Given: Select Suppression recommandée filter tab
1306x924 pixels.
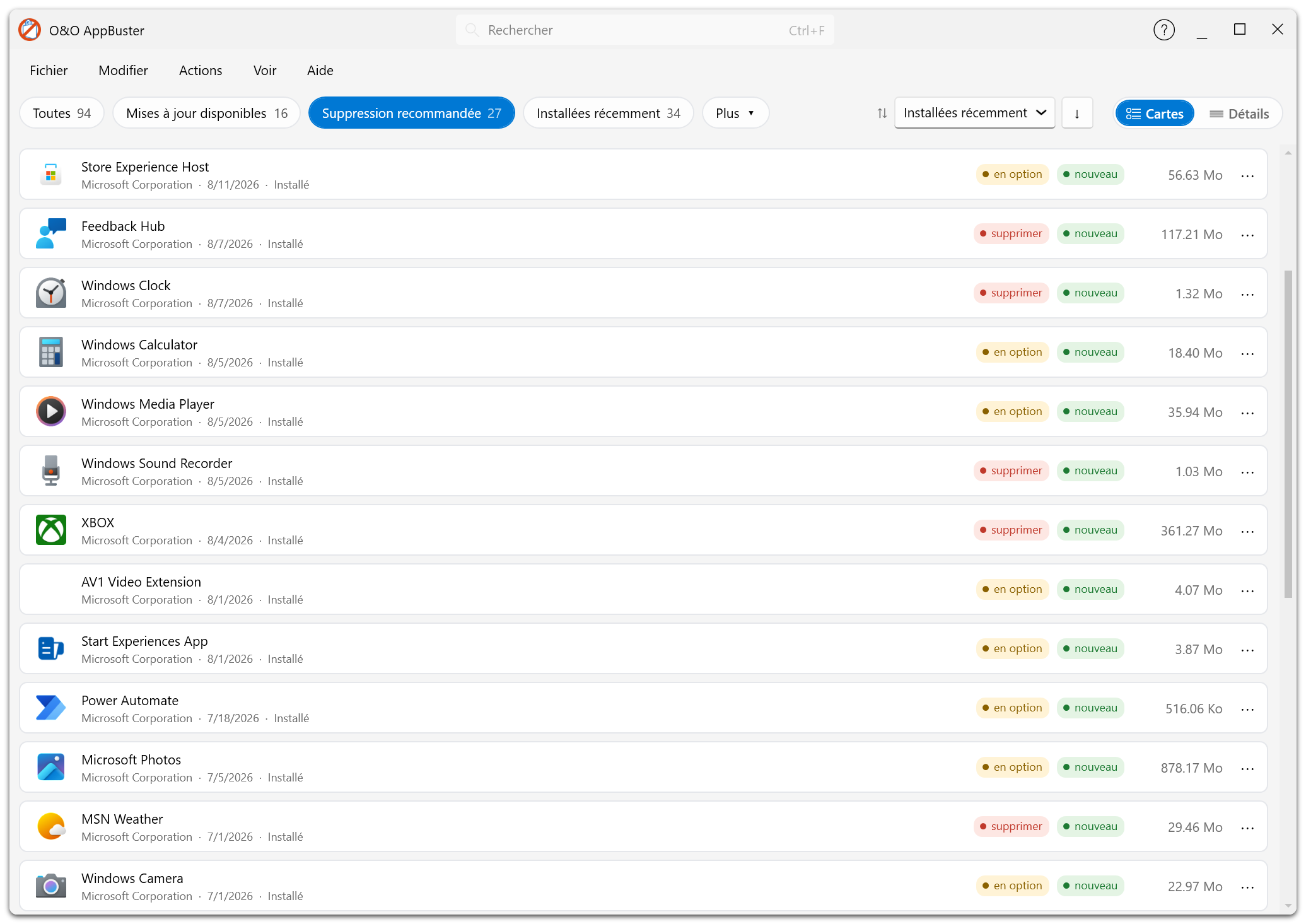Looking at the screenshot, I should point(412,114).
